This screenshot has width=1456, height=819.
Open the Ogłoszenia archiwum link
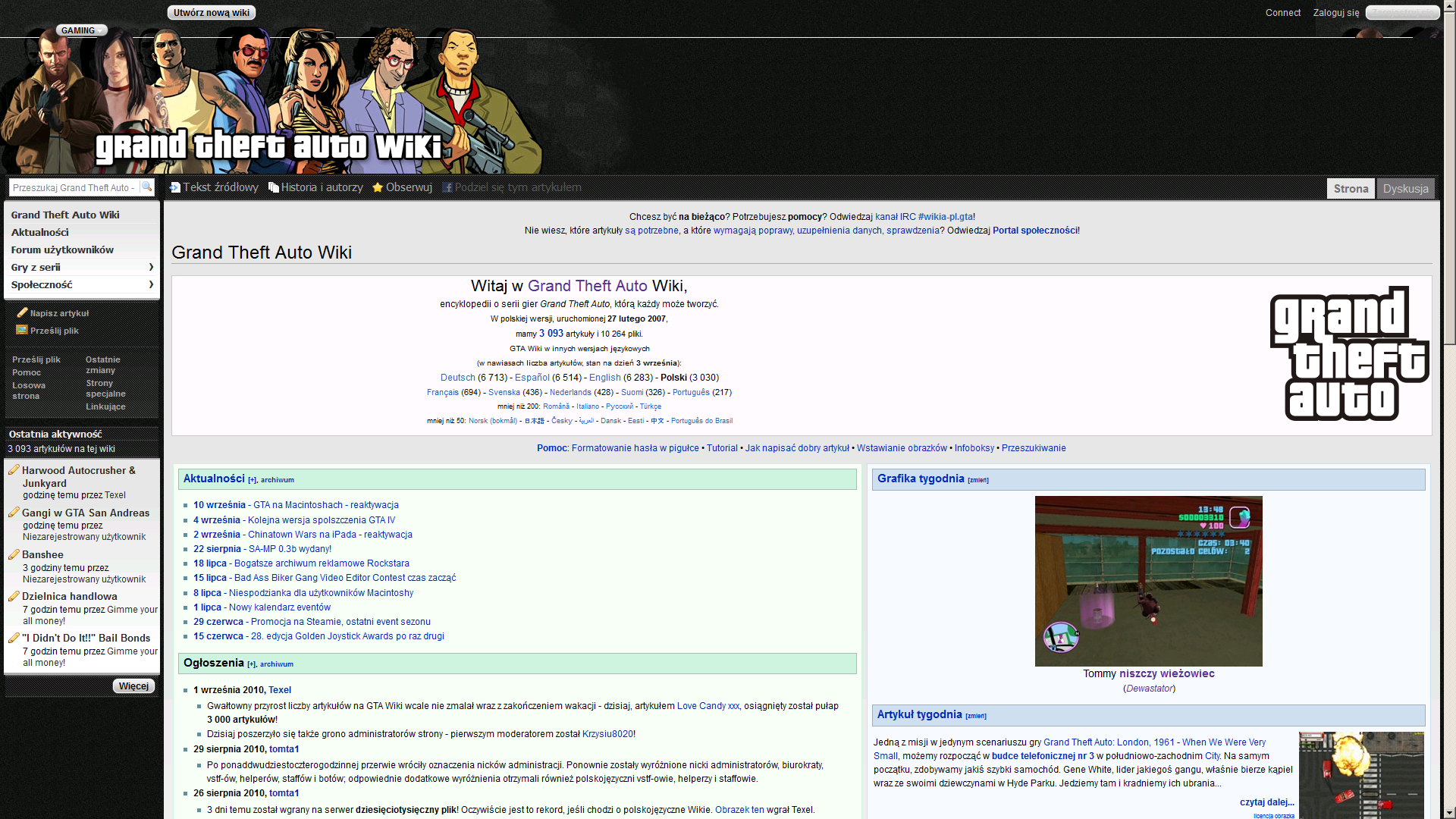tap(277, 664)
